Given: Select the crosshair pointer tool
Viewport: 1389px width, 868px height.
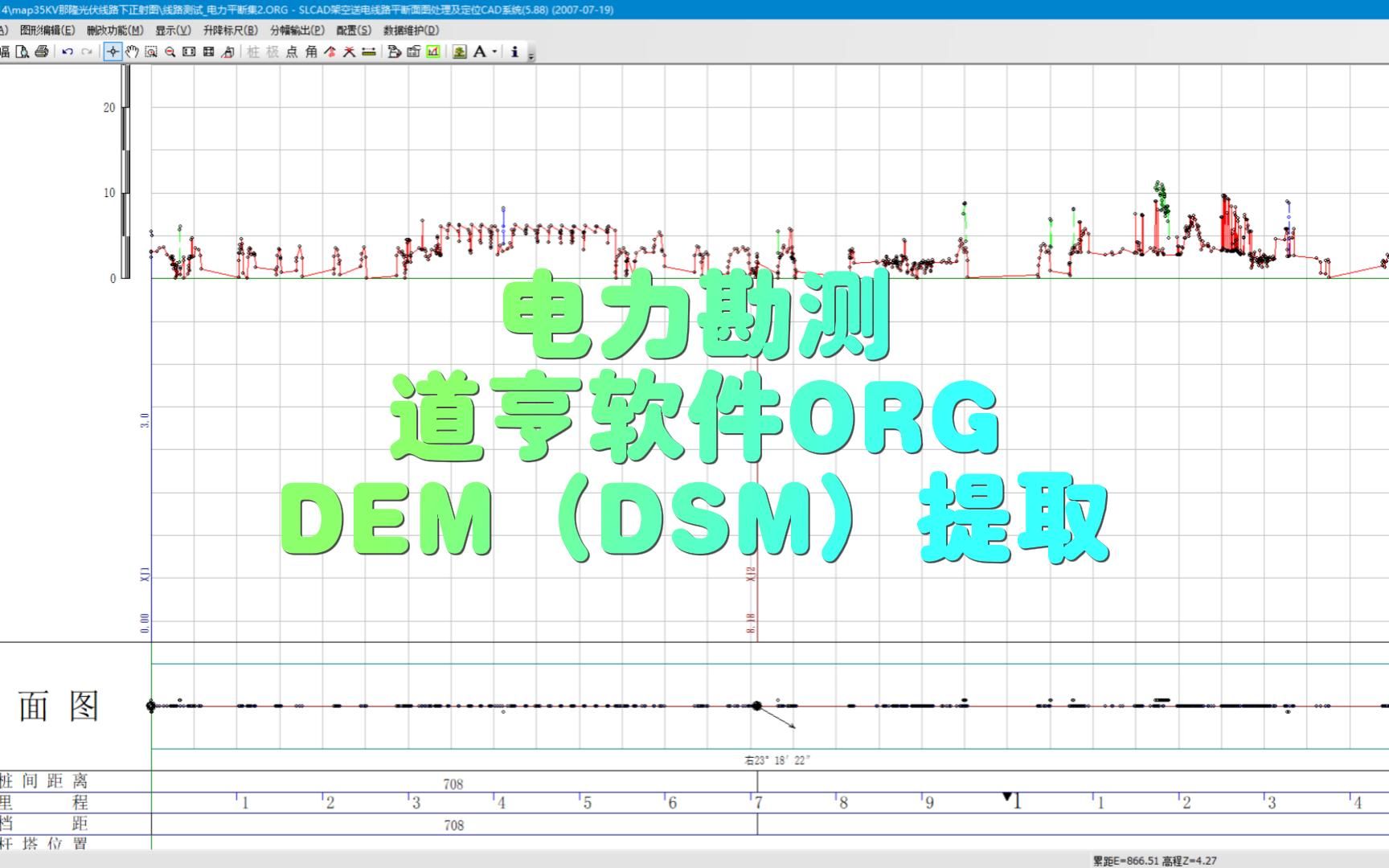Looking at the screenshot, I should (x=113, y=51).
